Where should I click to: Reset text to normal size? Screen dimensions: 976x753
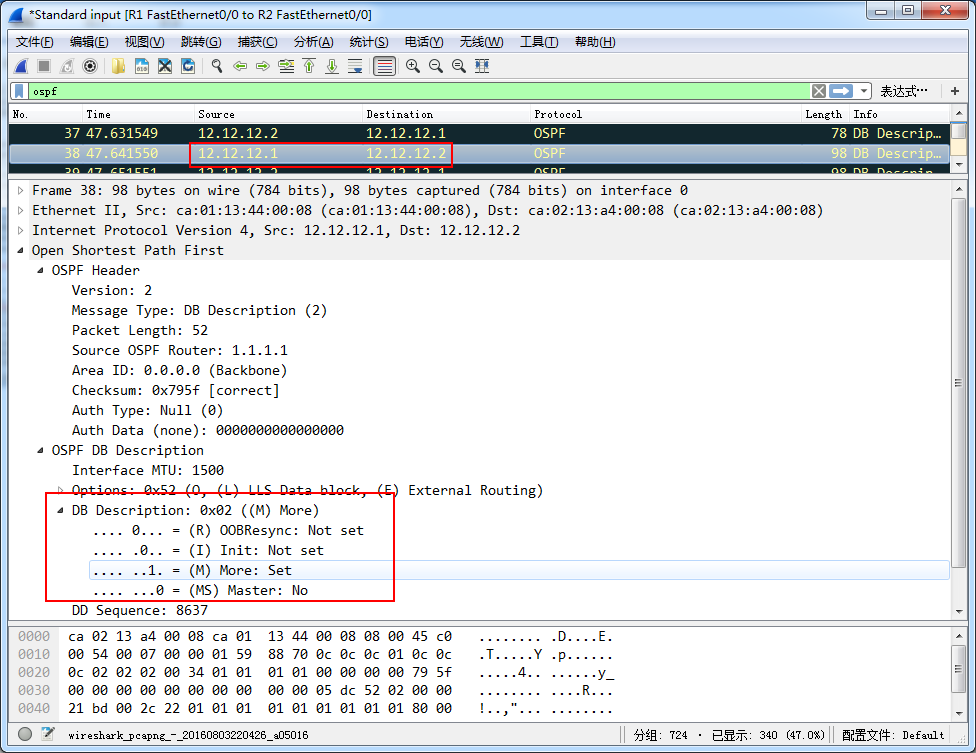coord(459,66)
